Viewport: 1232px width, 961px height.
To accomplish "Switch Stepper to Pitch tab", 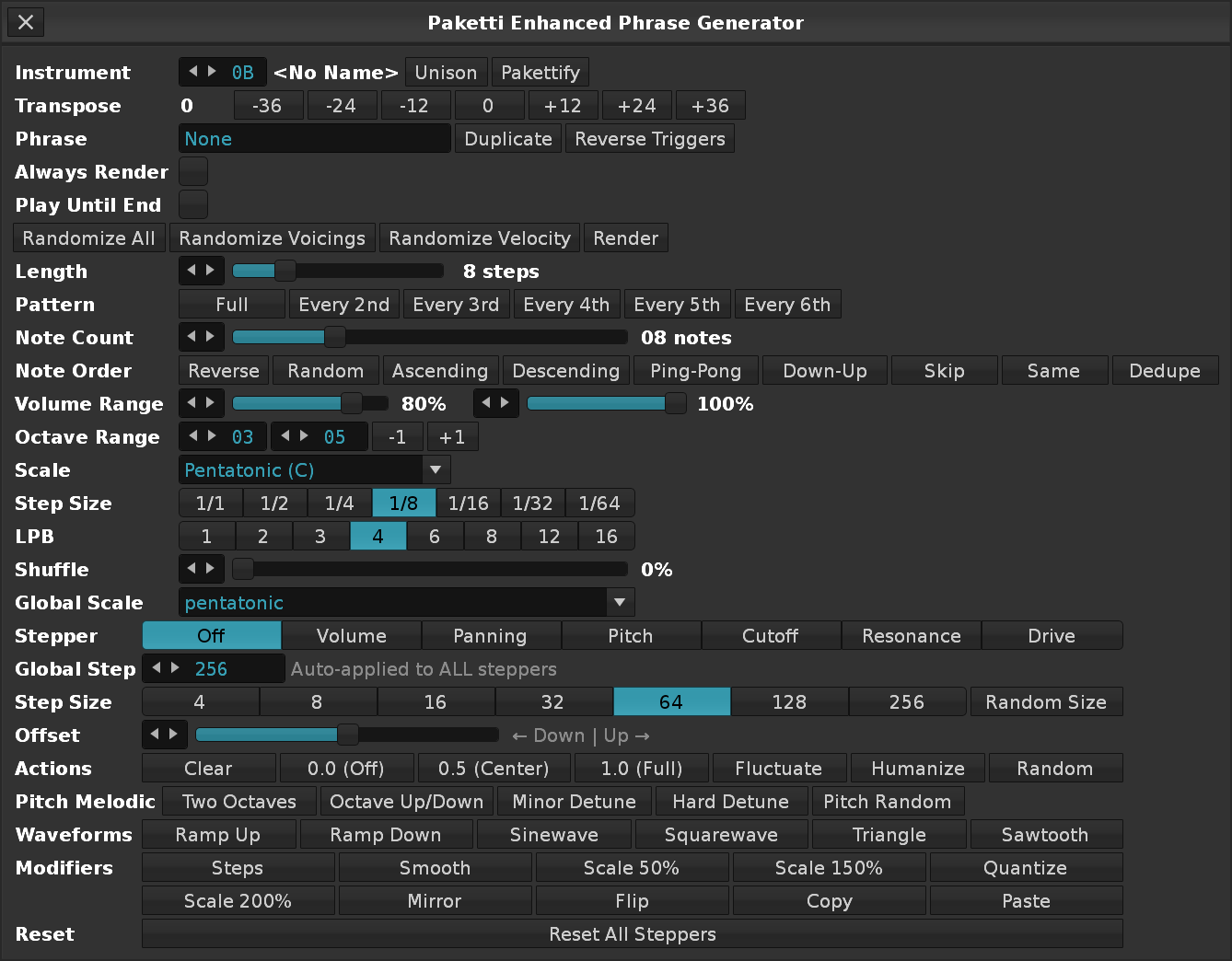I will (631, 636).
